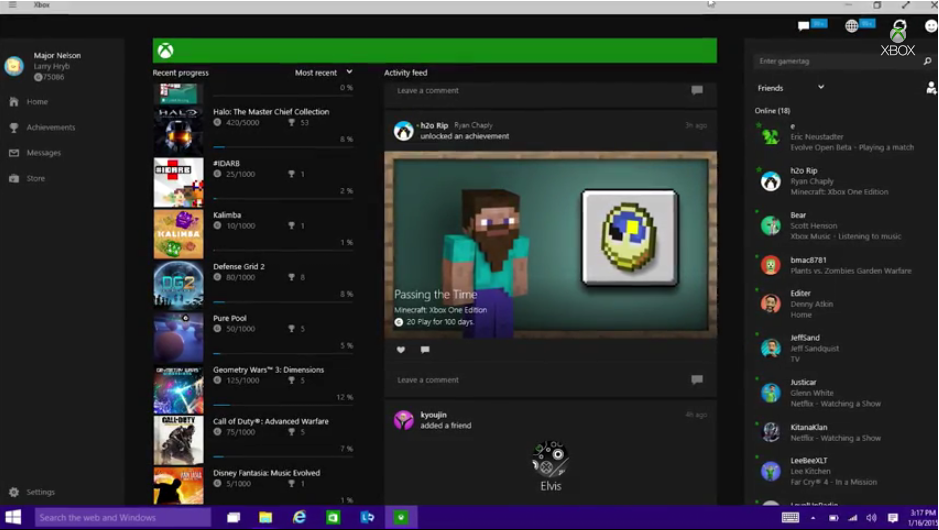Image resolution: width=939 pixels, height=530 pixels.
Task: Open the Minecraft achievement image
Action: coord(550,244)
